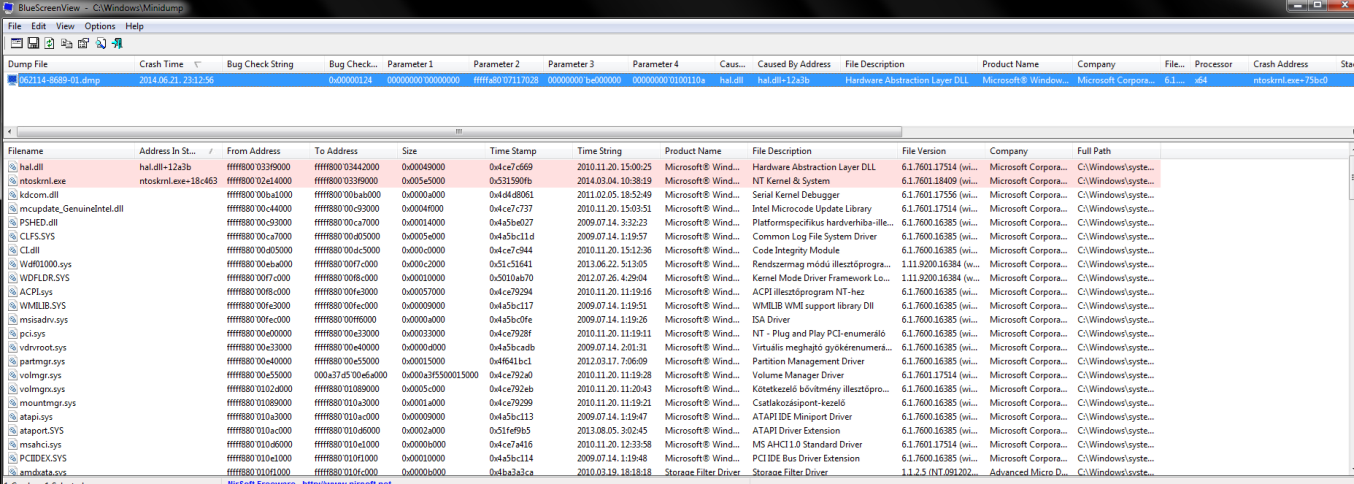Image resolution: width=1354 pixels, height=484 pixels.
Task: Sort drivers by Time Stamp column header
Action: pyautogui.click(x=529, y=151)
